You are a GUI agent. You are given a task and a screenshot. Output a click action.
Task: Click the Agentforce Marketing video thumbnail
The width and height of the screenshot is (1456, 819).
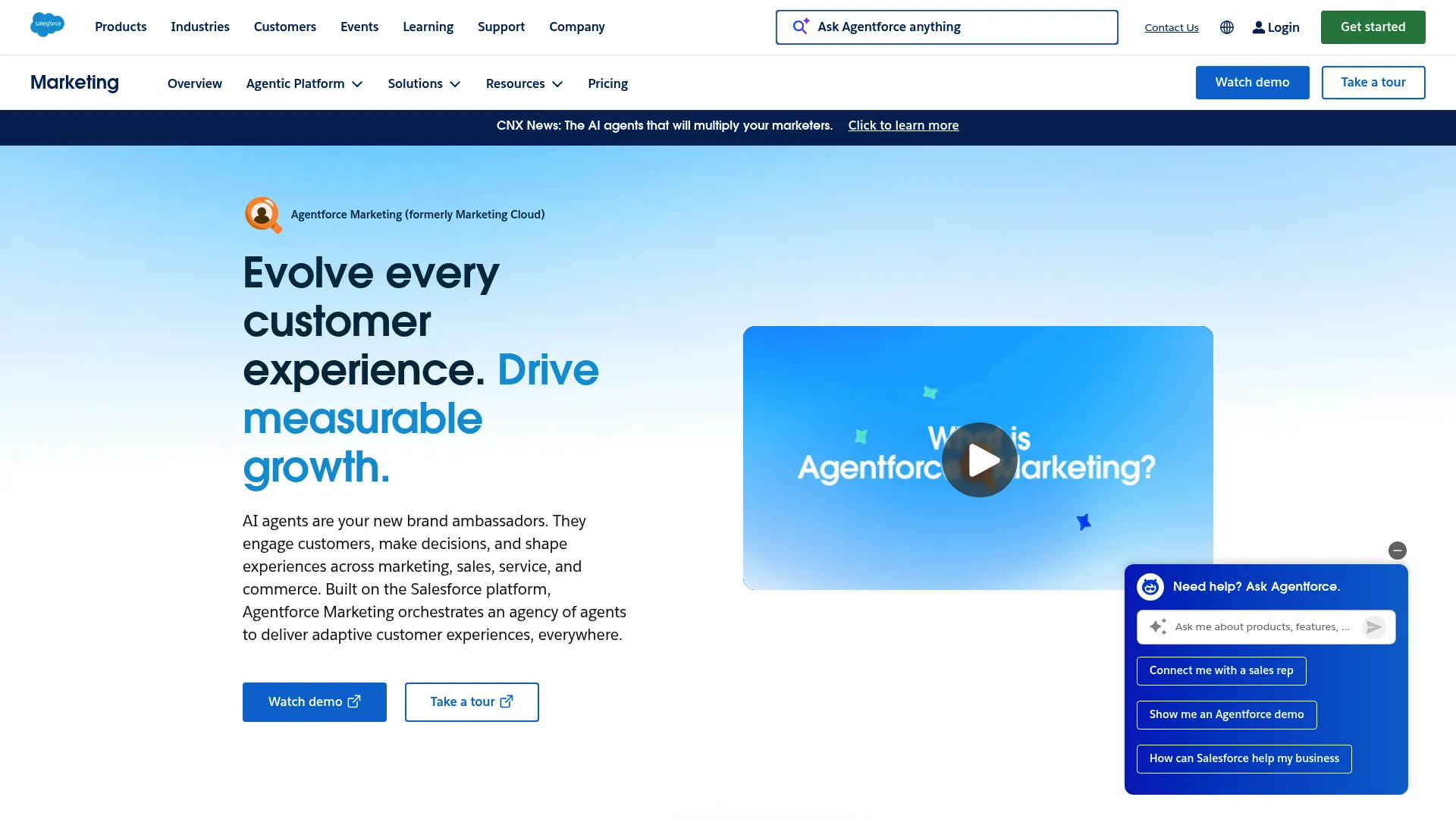[x=977, y=458]
